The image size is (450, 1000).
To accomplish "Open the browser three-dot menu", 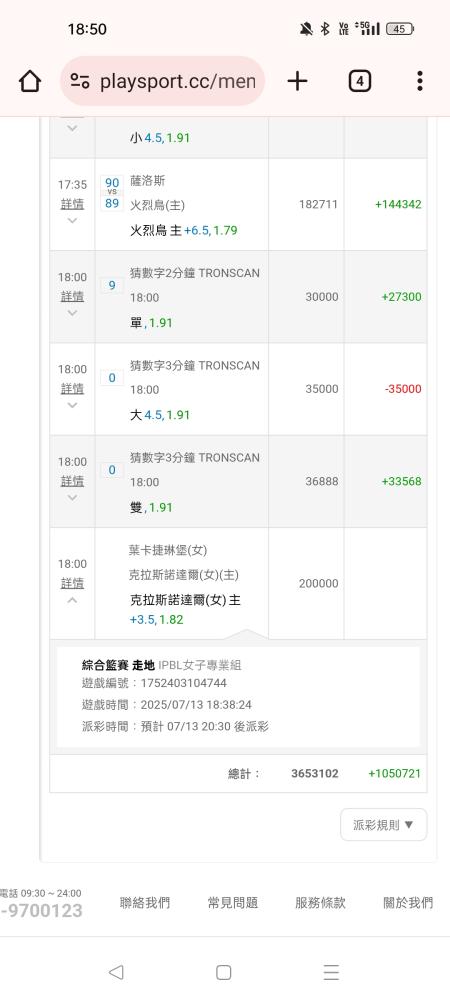I will tap(419, 81).
